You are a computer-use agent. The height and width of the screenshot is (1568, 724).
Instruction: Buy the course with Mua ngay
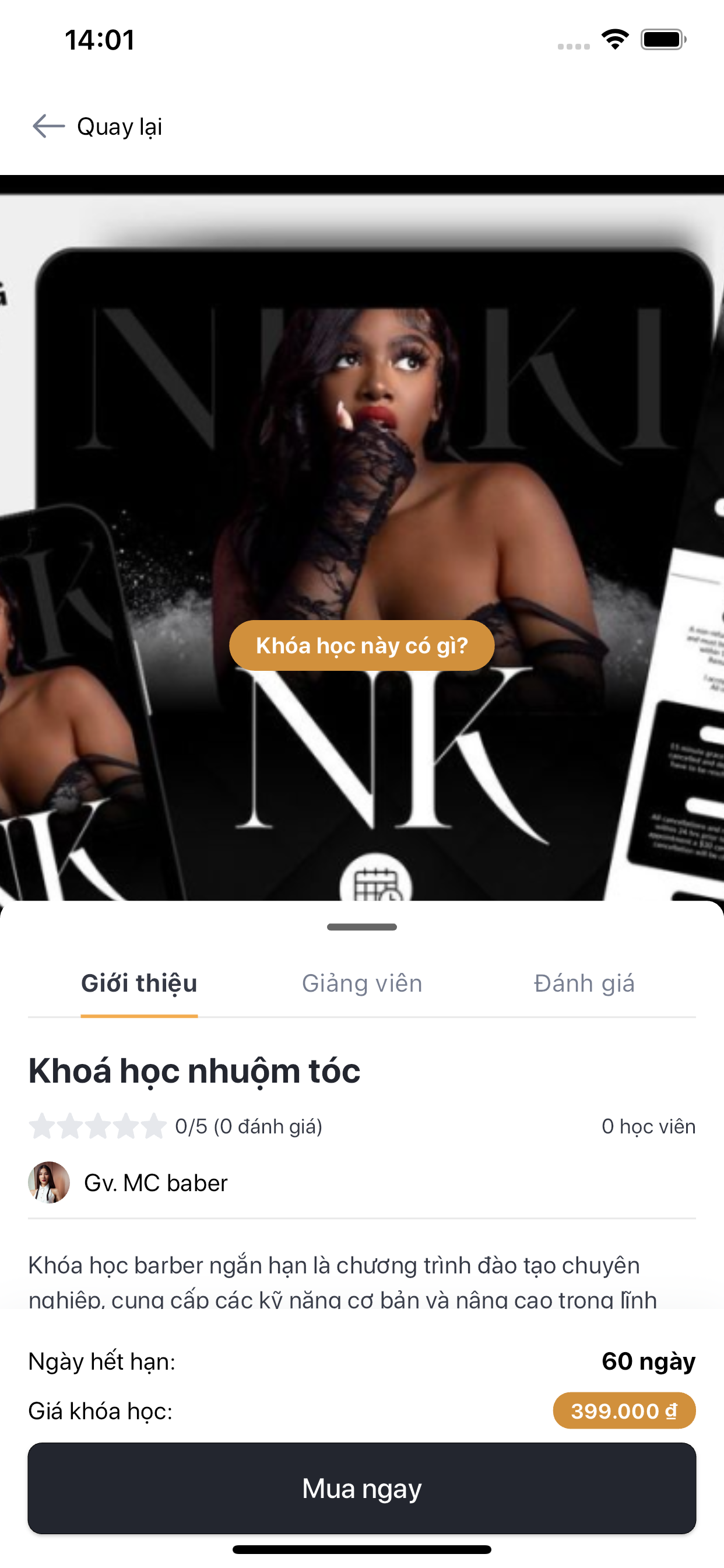(x=362, y=1488)
